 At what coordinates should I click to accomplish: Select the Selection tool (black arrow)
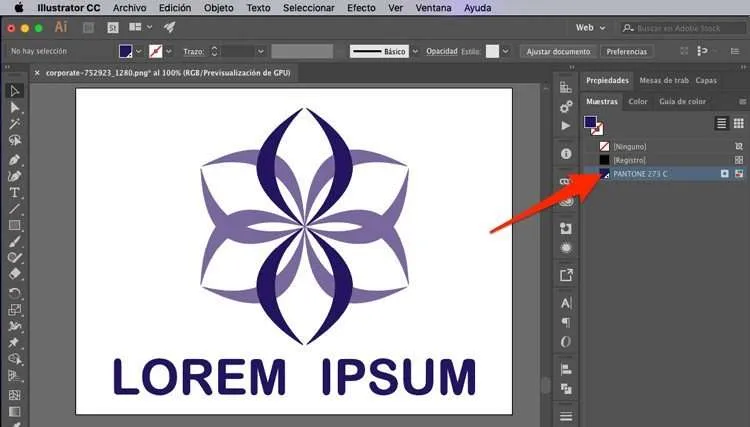coord(15,91)
